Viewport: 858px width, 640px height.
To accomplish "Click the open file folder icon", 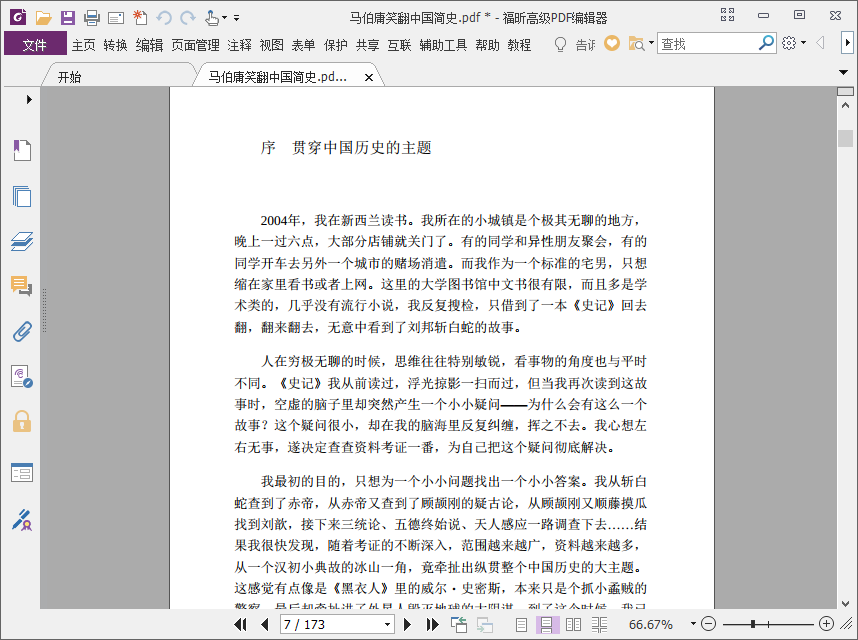I will pyautogui.click(x=43, y=18).
